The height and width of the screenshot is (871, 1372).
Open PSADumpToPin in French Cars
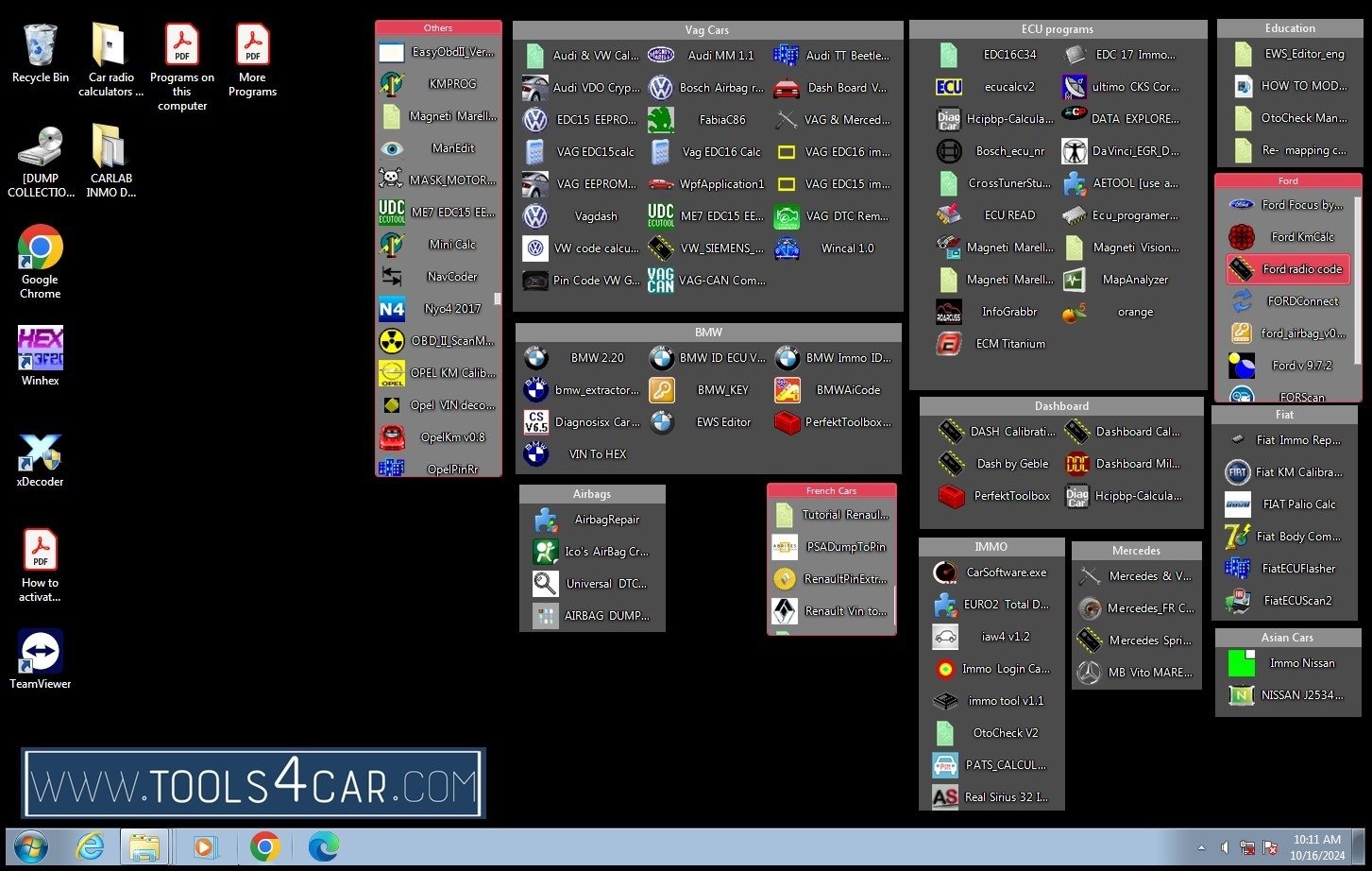point(831,547)
